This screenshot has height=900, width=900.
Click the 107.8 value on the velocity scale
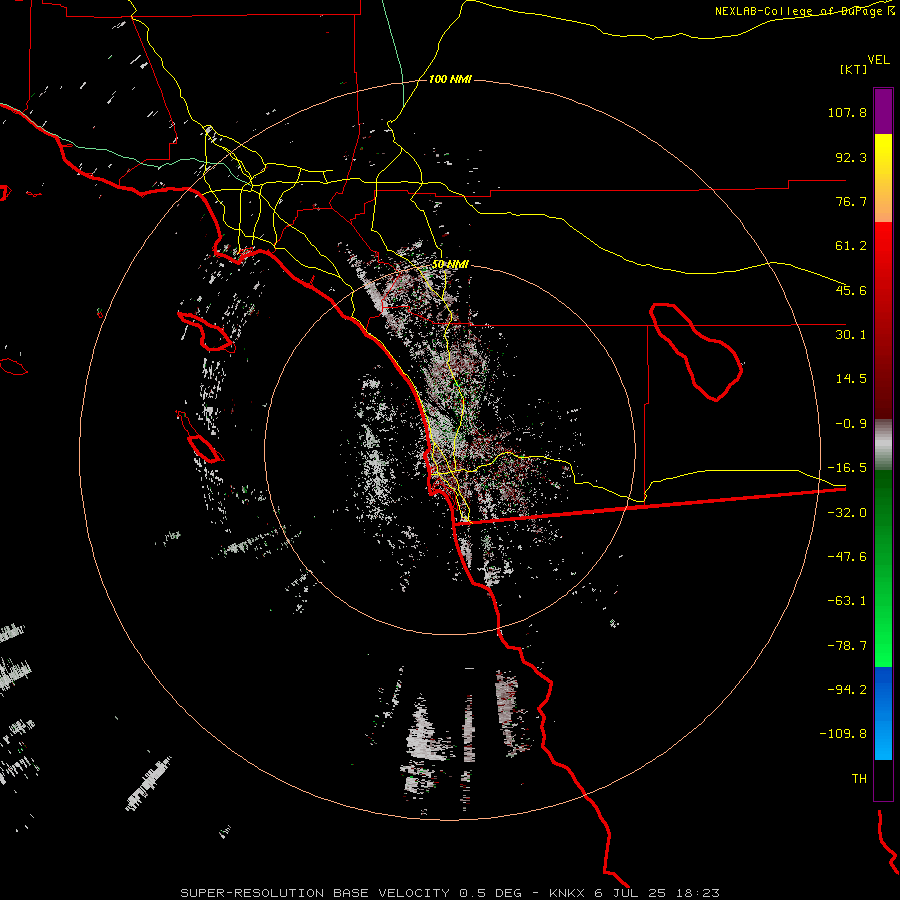point(847,112)
